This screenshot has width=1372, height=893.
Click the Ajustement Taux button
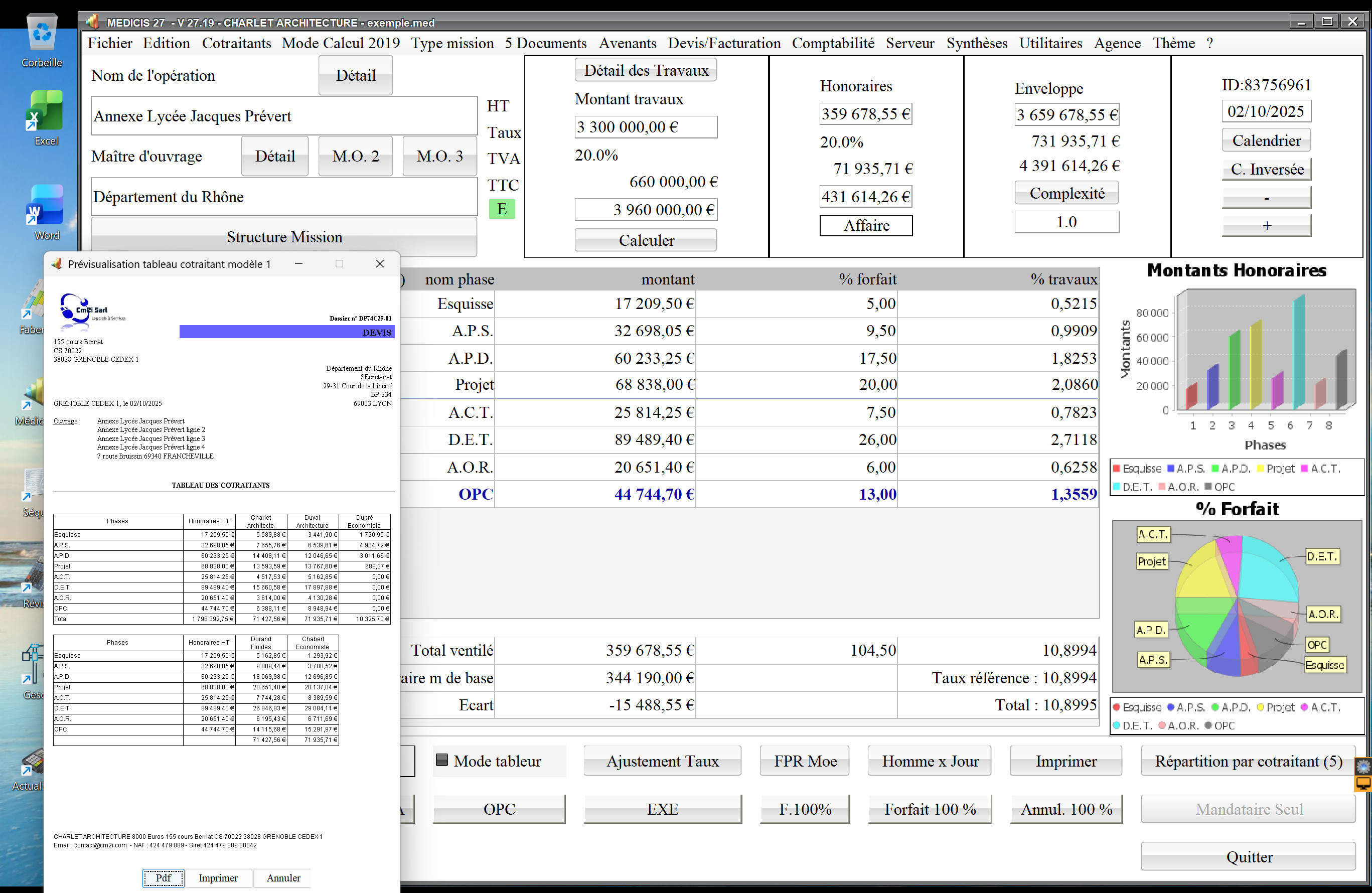[662, 761]
